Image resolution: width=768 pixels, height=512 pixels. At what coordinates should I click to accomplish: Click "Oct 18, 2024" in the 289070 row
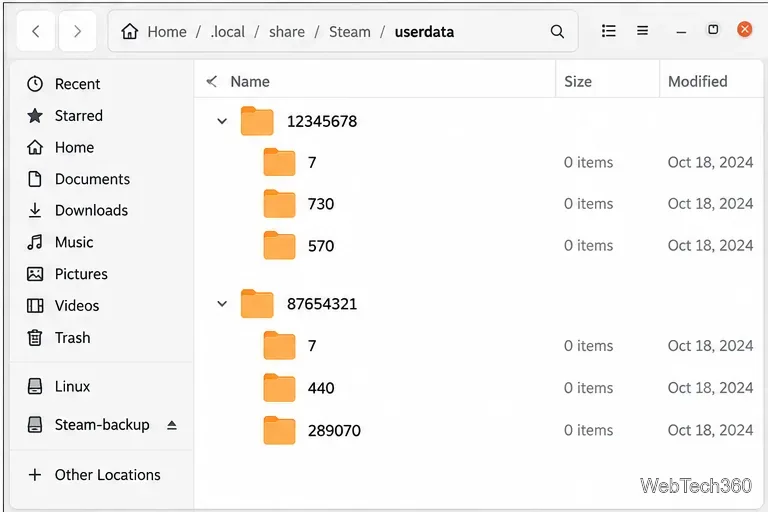[x=710, y=430]
